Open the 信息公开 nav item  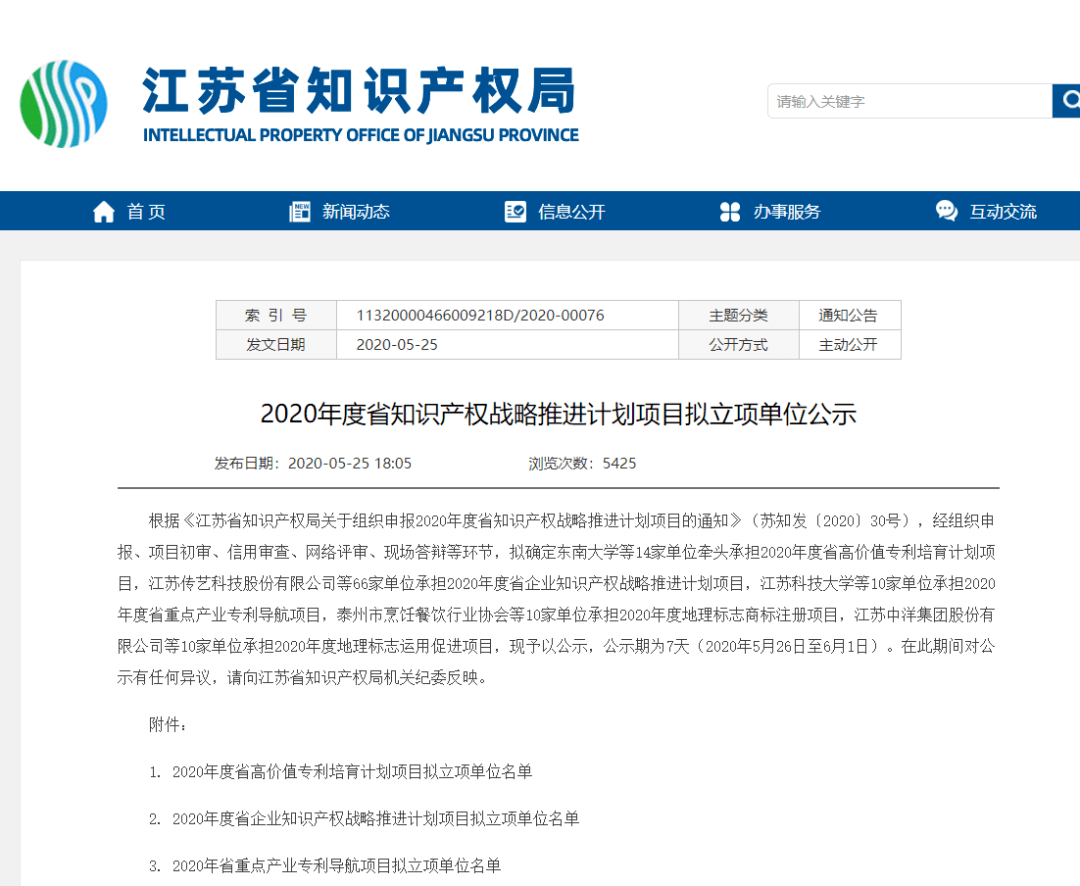(572, 212)
